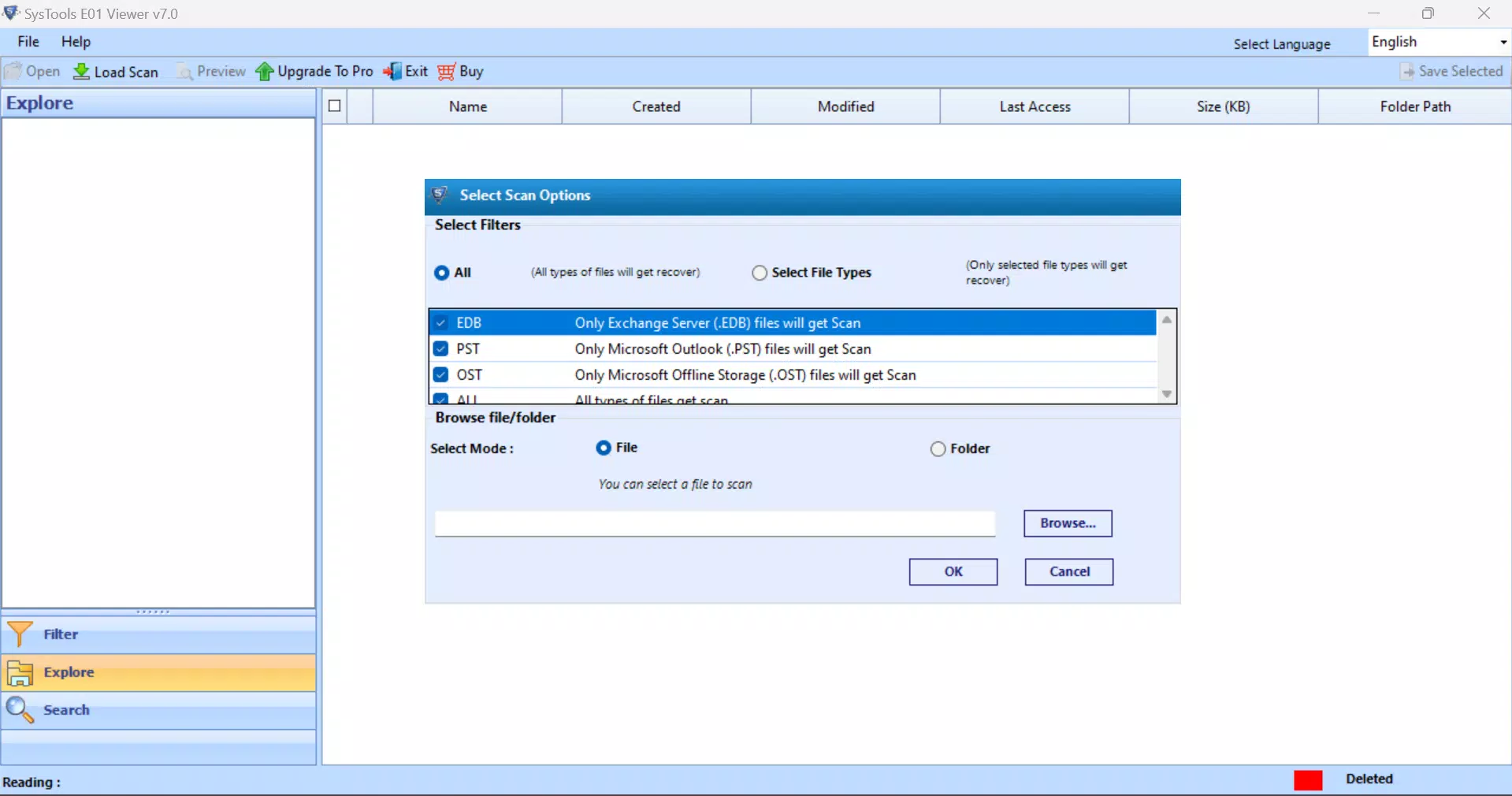Viewport: 1512px width, 796px height.
Task: Click the file type list scroll up arrow
Action: (x=1167, y=319)
